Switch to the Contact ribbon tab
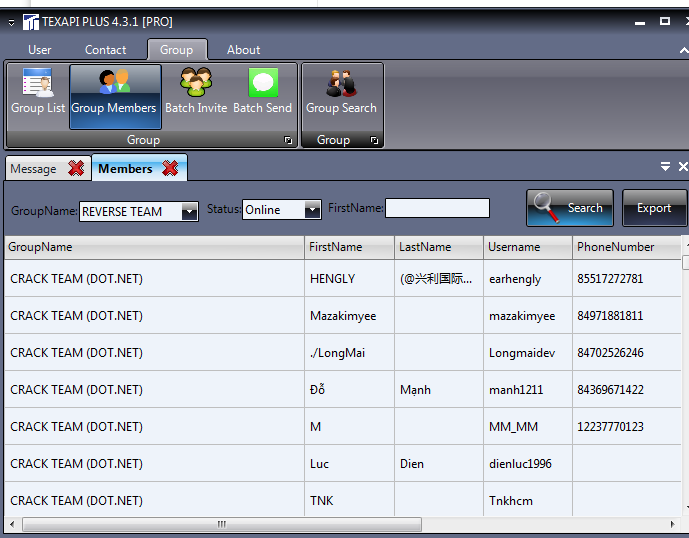The height and width of the screenshot is (538, 689). pos(105,50)
